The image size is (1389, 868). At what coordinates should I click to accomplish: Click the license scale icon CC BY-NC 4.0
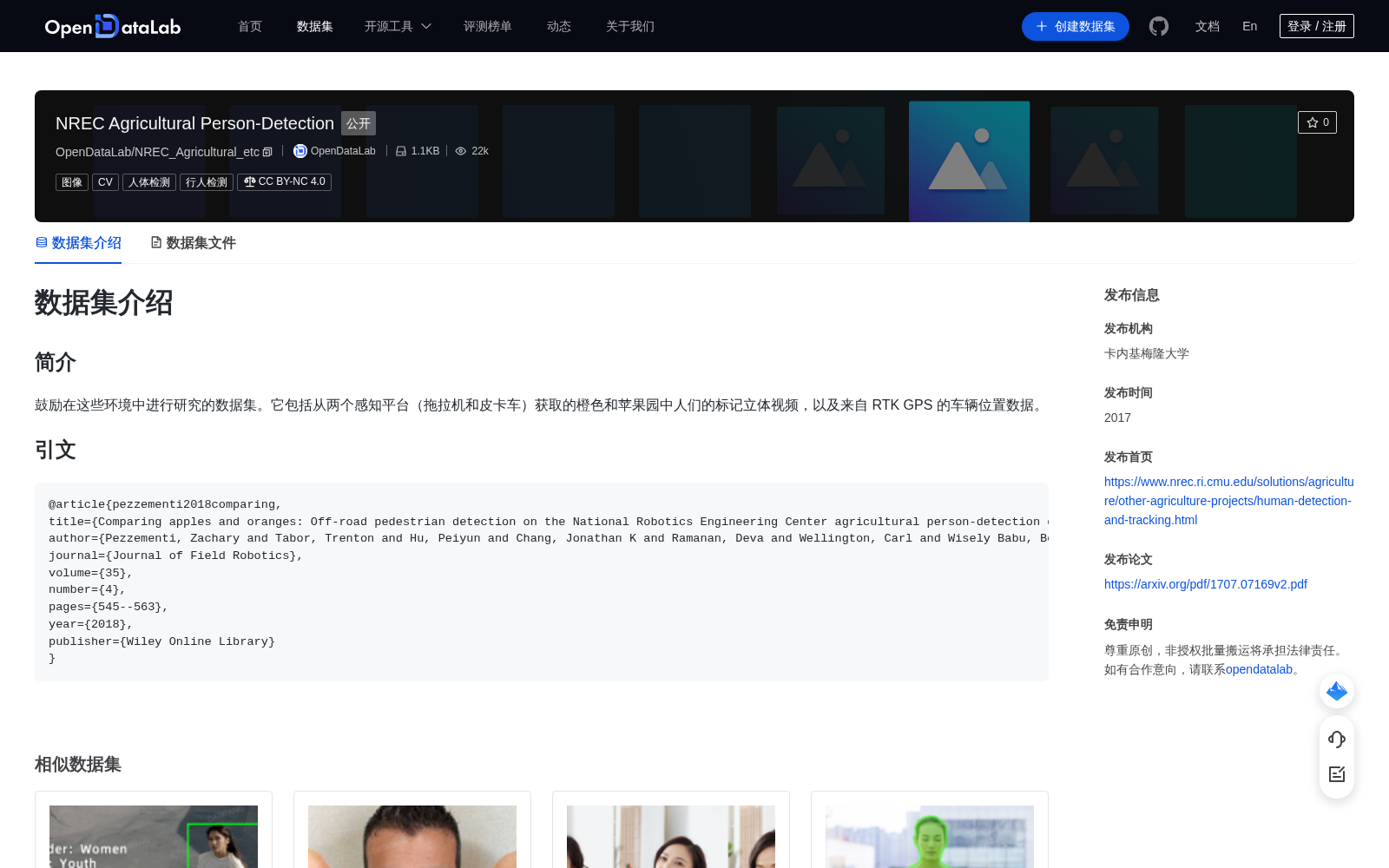tap(250, 181)
